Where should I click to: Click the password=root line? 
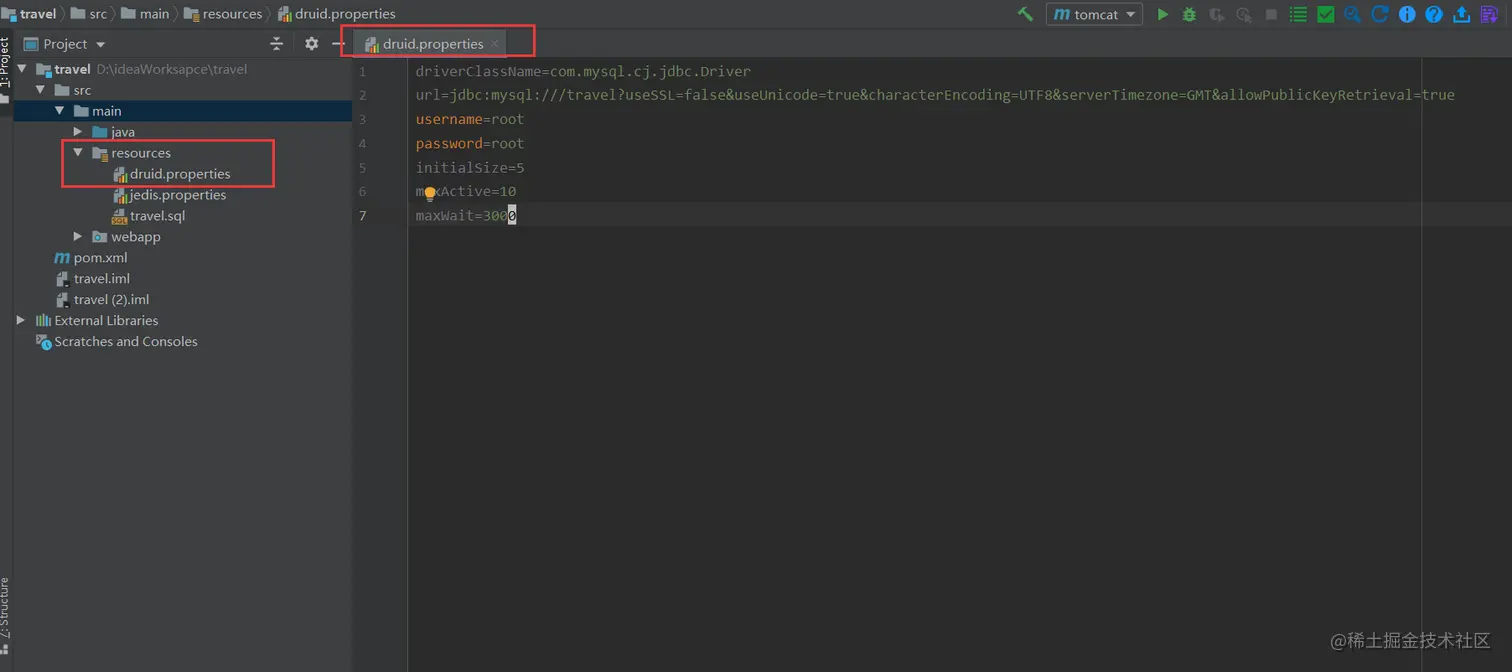pyautogui.click(x=470, y=143)
